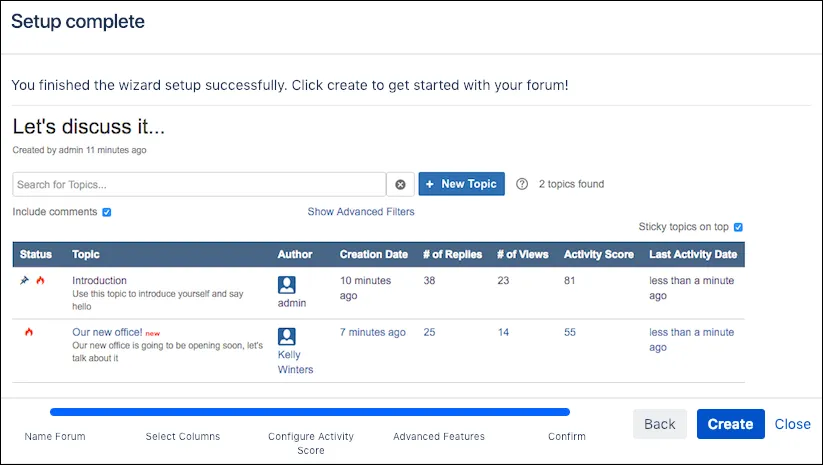Sort by Topic column header
Image resolution: width=823 pixels, height=465 pixels.
tap(86, 255)
